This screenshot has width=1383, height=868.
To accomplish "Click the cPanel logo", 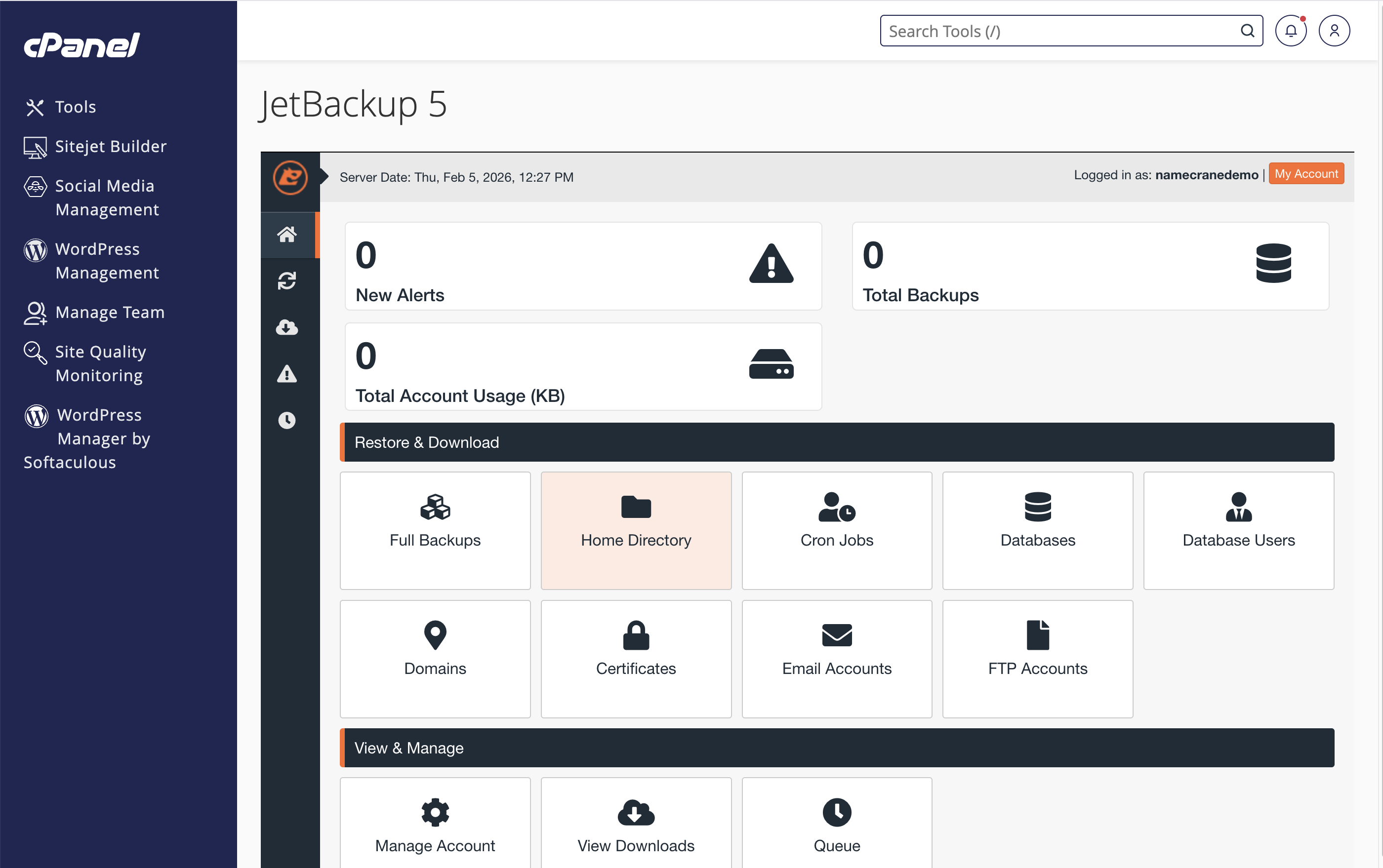I will [81, 46].
